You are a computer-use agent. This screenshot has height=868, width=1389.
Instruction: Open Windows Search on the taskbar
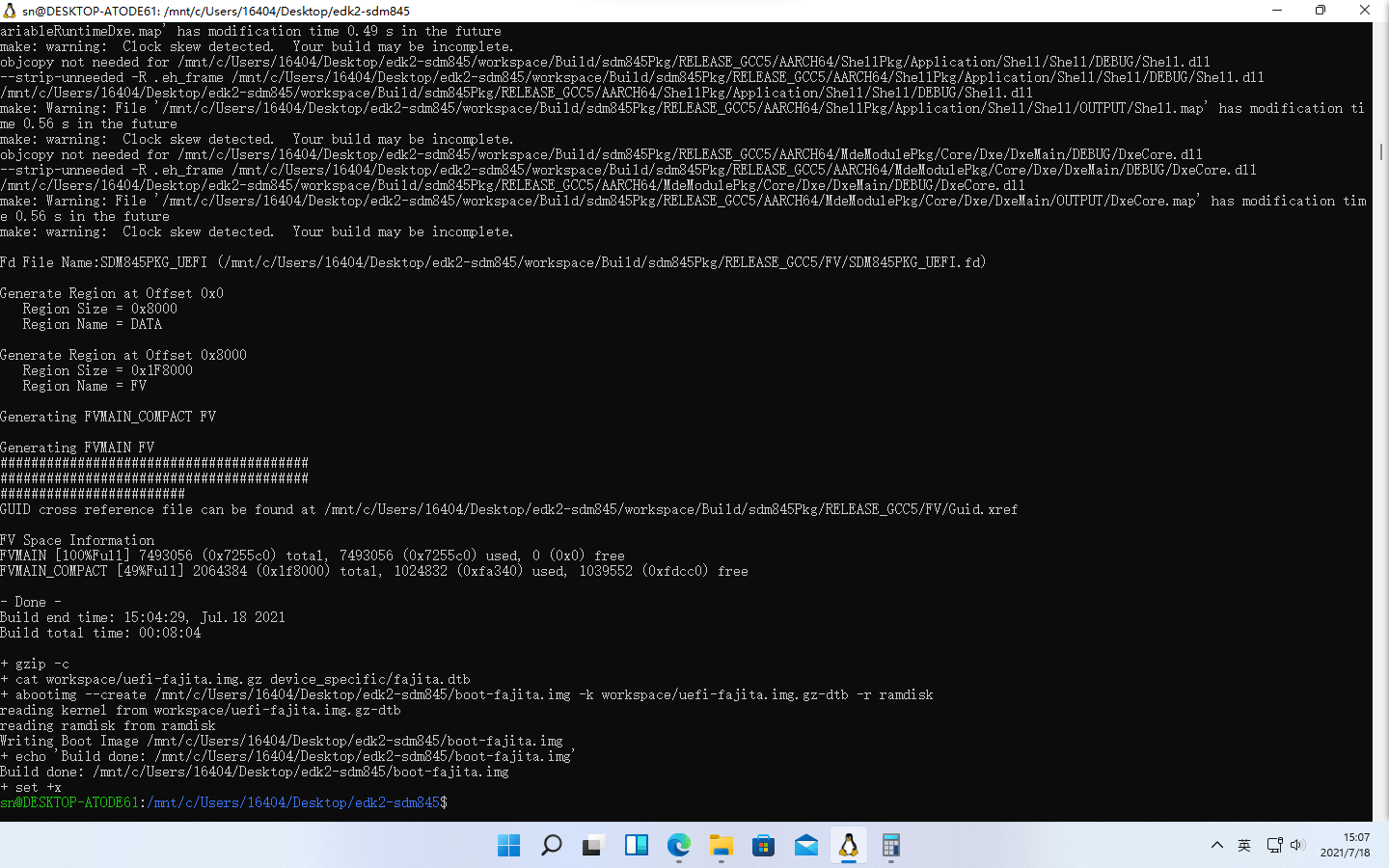551,845
